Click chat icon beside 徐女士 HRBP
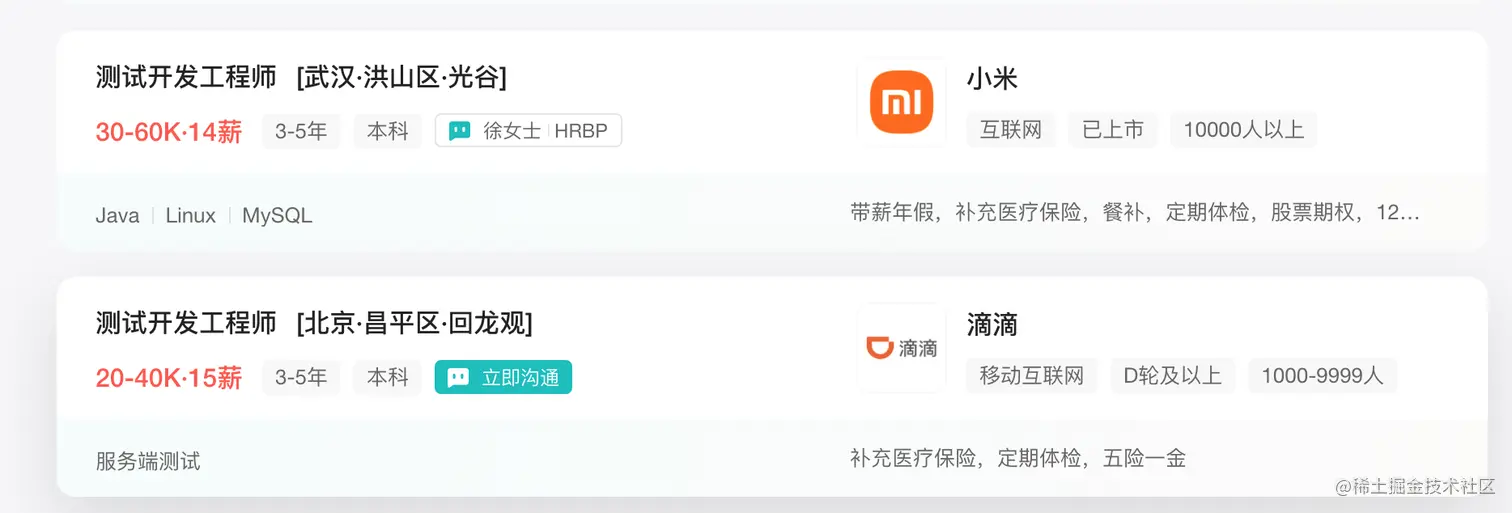The width and height of the screenshot is (1512, 513). (459, 131)
